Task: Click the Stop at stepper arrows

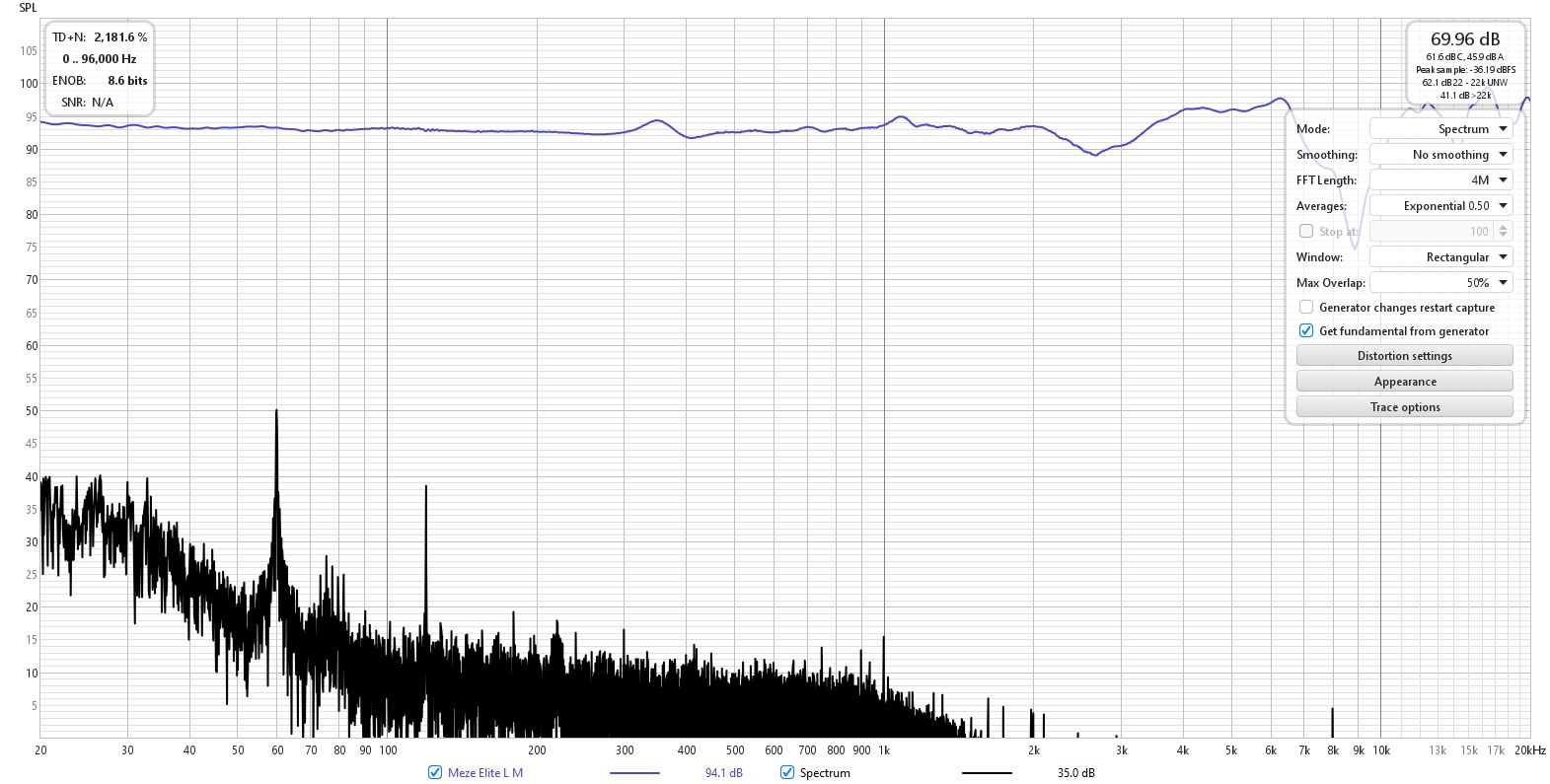Action: coord(1503,231)
